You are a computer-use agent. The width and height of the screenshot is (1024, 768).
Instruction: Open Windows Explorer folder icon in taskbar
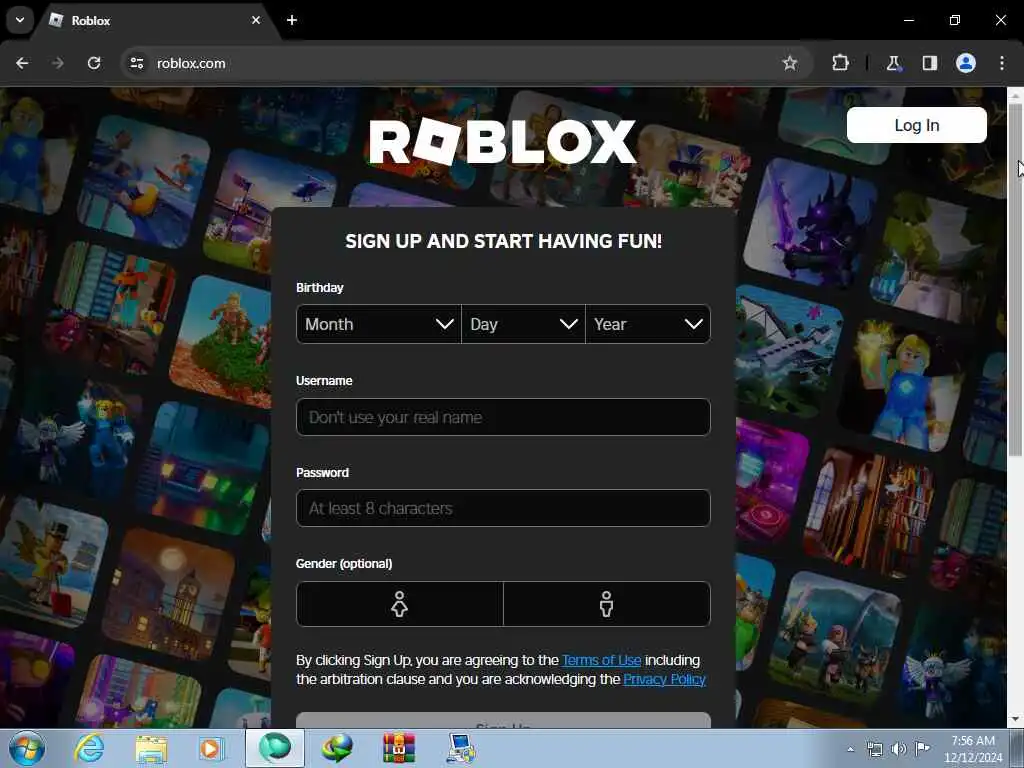click(151, 748)
